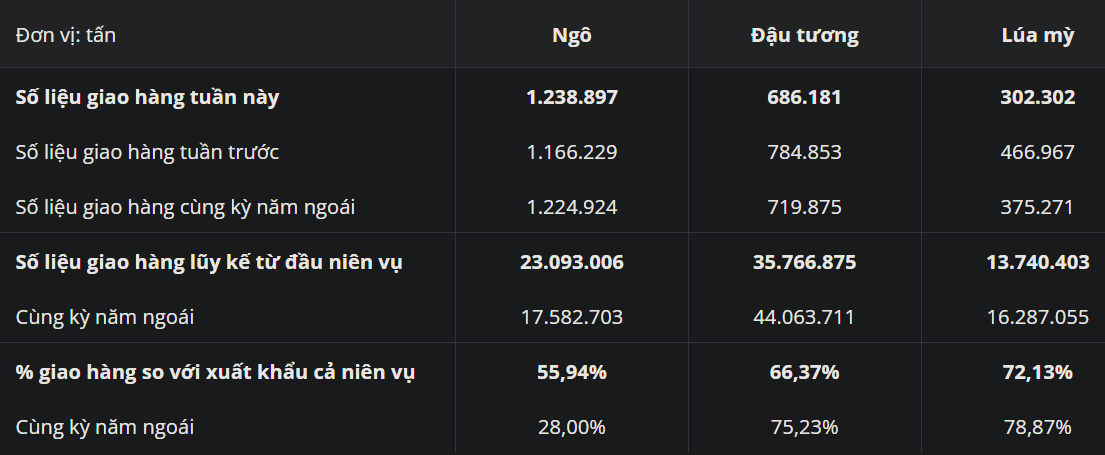Click cumulative soybean value 35.766.875
Viewport: 1105px width, 455px height.
(805, 262)
